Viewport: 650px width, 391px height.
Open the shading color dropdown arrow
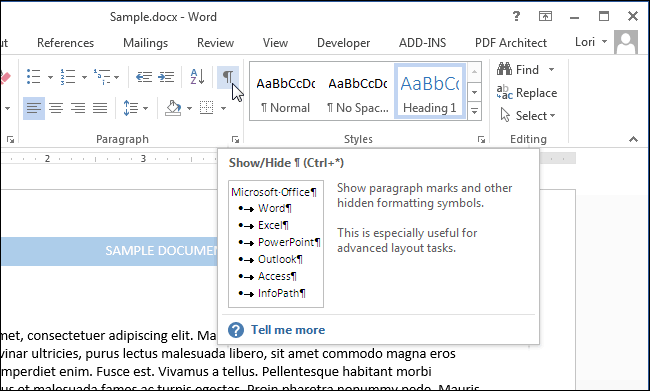pyautogui.click(x=189, y=109)
